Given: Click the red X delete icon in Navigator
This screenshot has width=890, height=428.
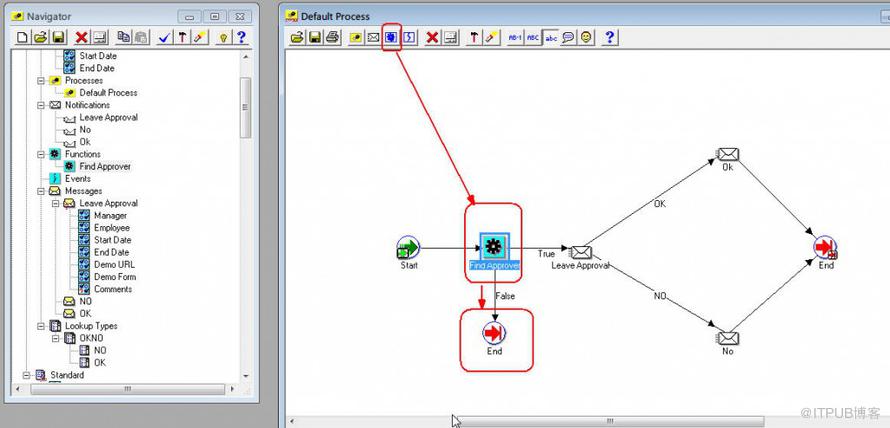Looking at the screenshot, I should [x=82, y=37].
